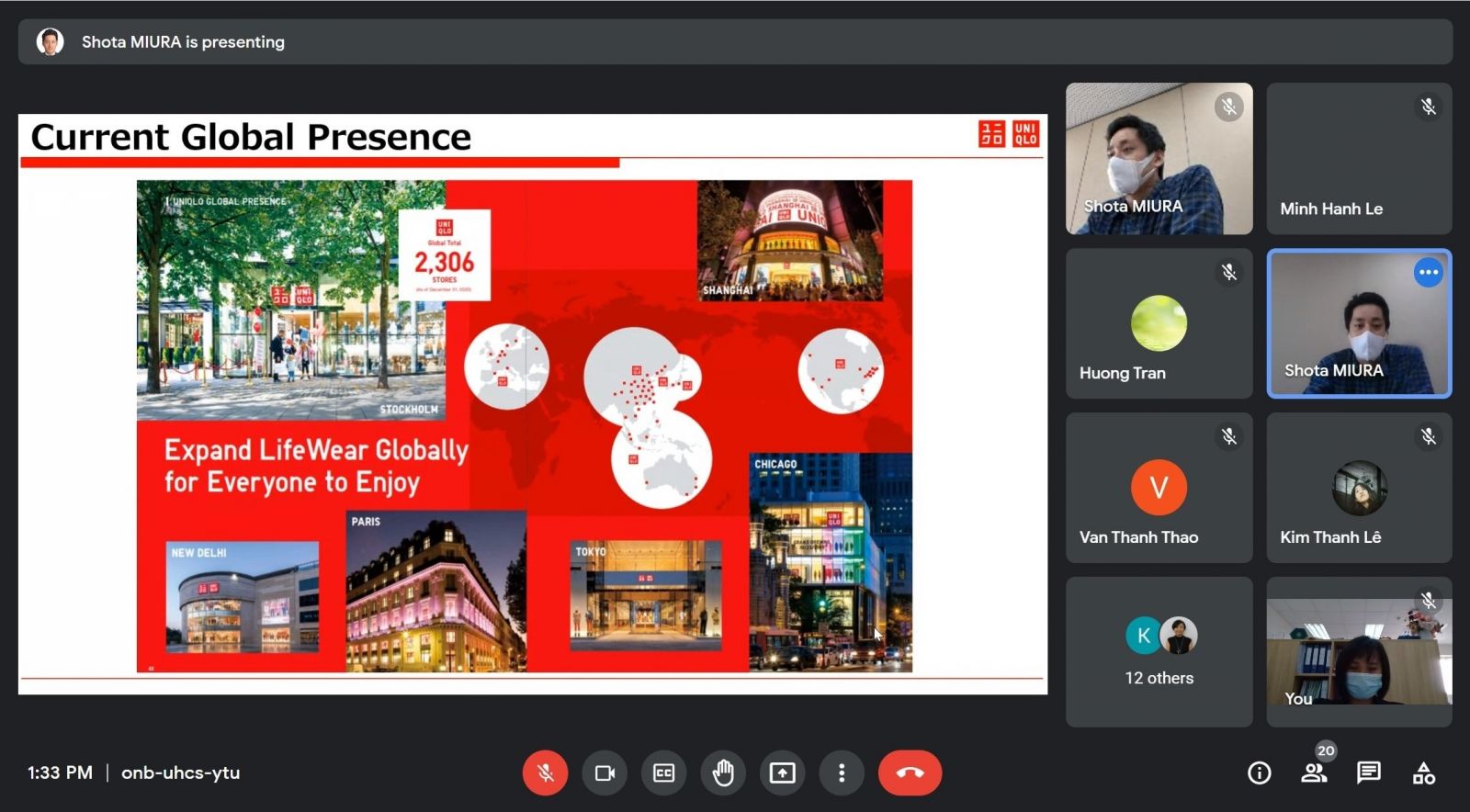The image size is (1470, 812).
Task: Click Huong Tran's green avatar
Action: [x=1159, y=323]
